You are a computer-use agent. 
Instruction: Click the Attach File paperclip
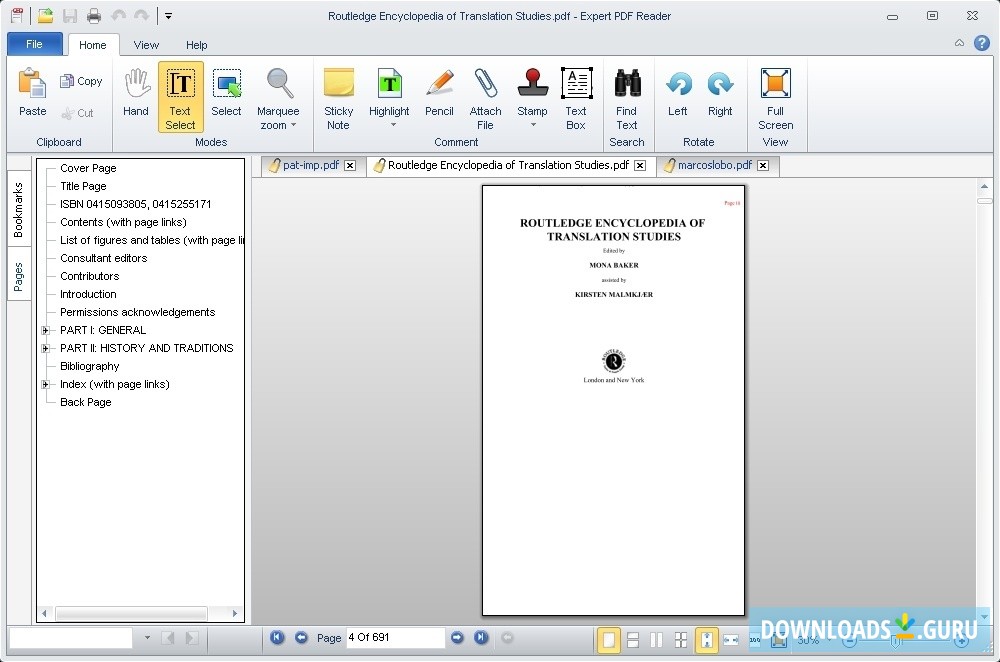(x=485, y=97)
